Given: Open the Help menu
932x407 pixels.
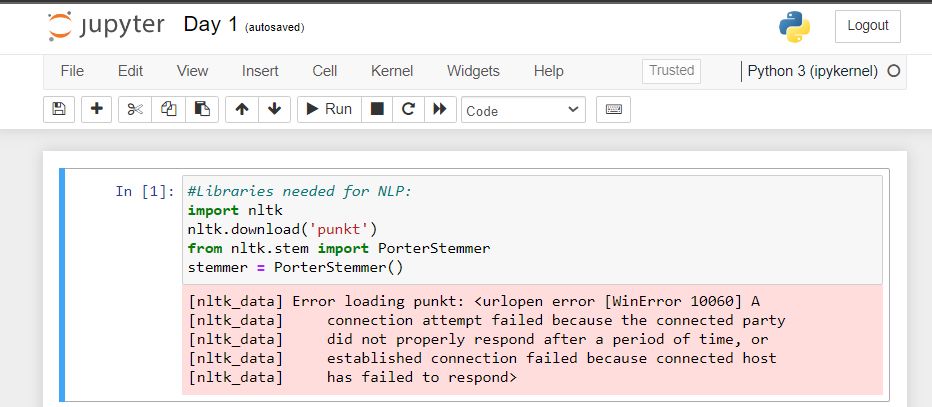Looking at the screenshot, I should [x=548, y=71].
